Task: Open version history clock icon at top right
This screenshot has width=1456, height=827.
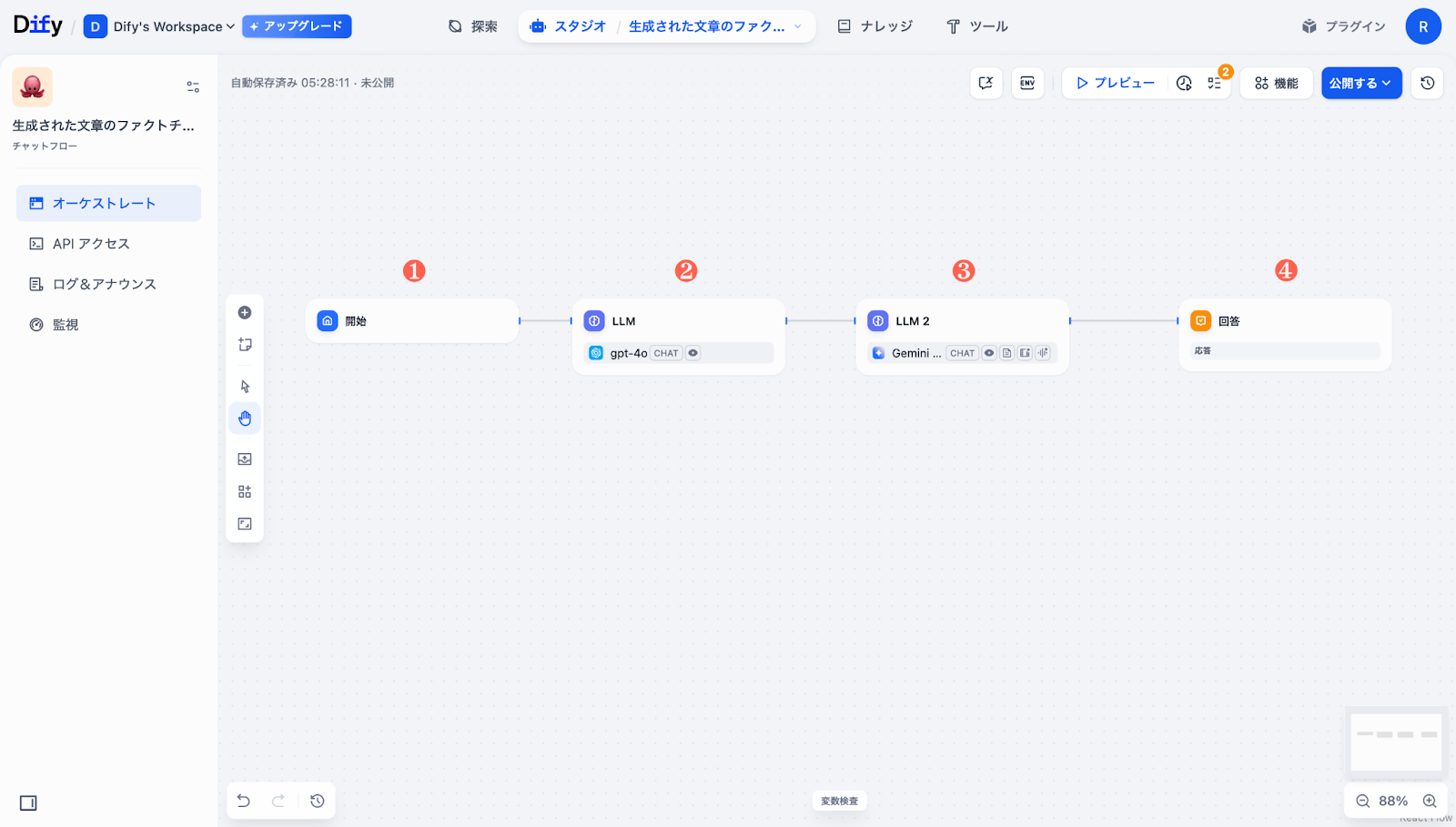Action: click(1427, 83)
